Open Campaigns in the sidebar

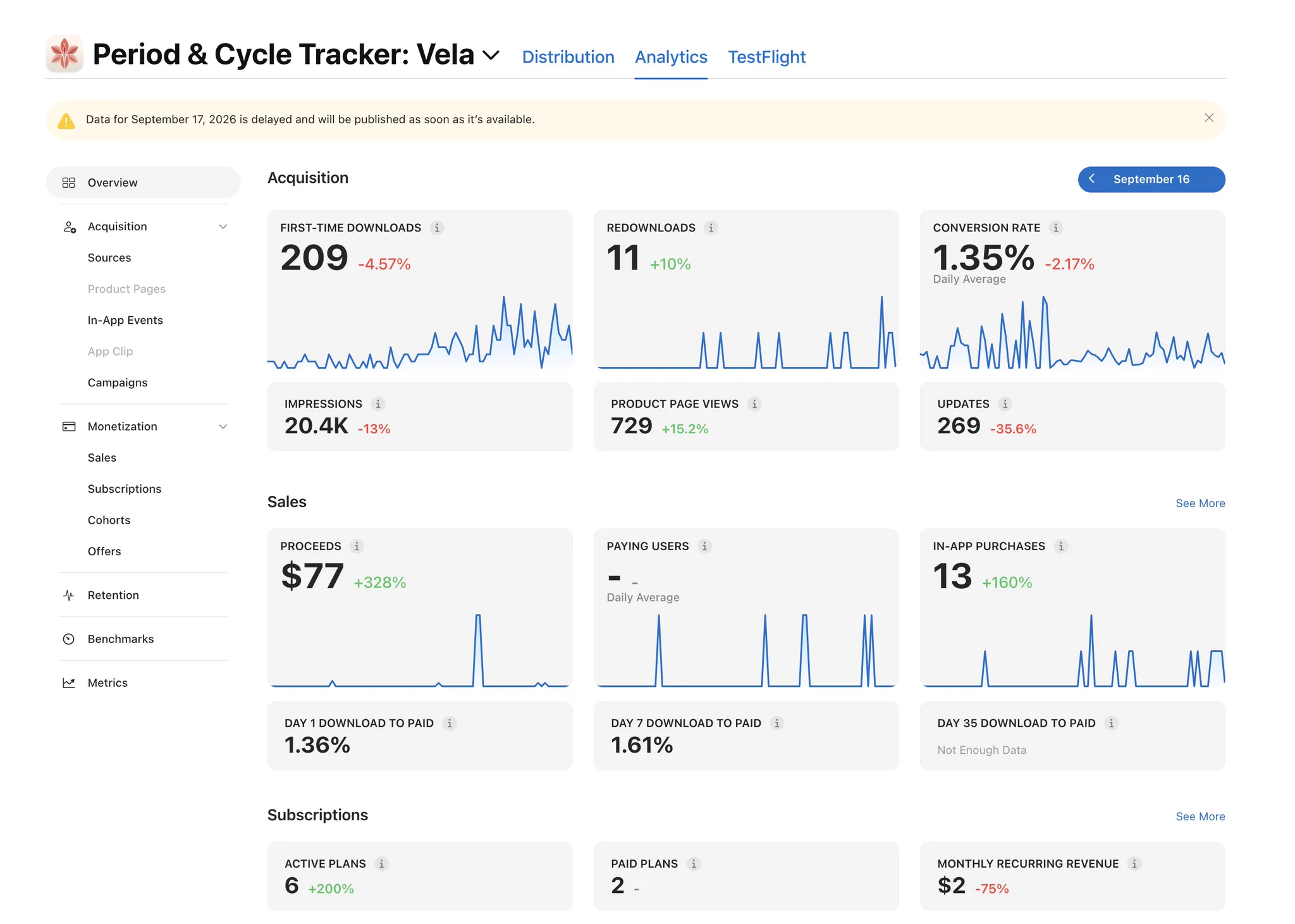click(x=118, y=383)
